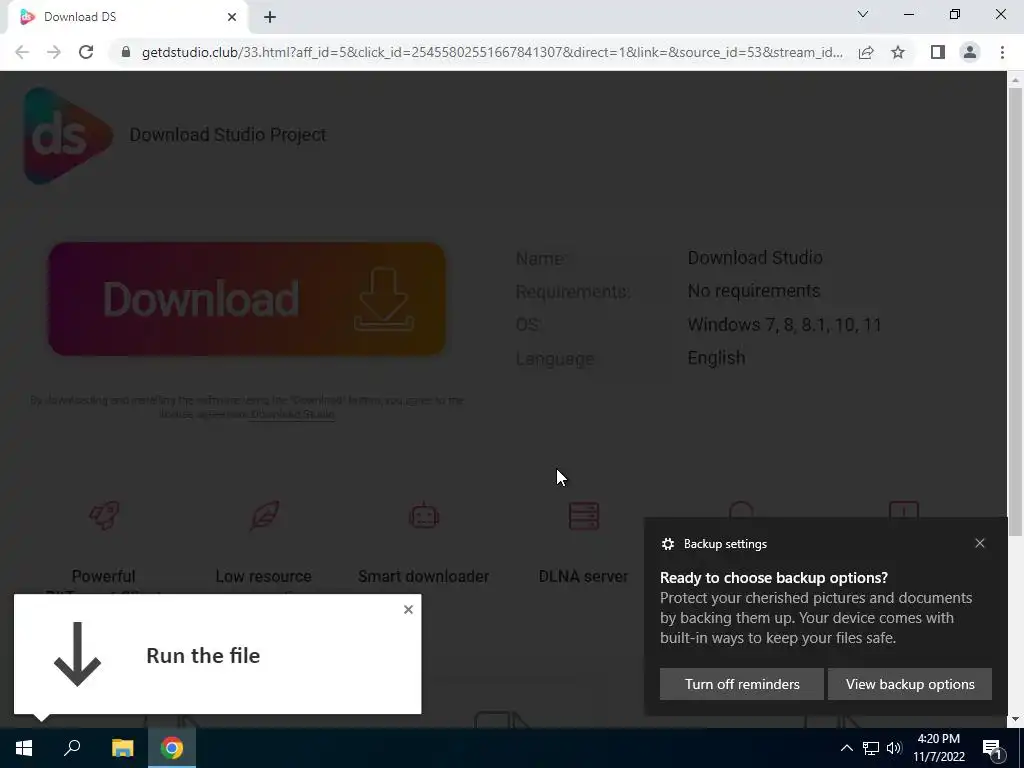Click the 'No requirements' value
Viewport: 1024px width, 768px height.
(x=754, y=291)
